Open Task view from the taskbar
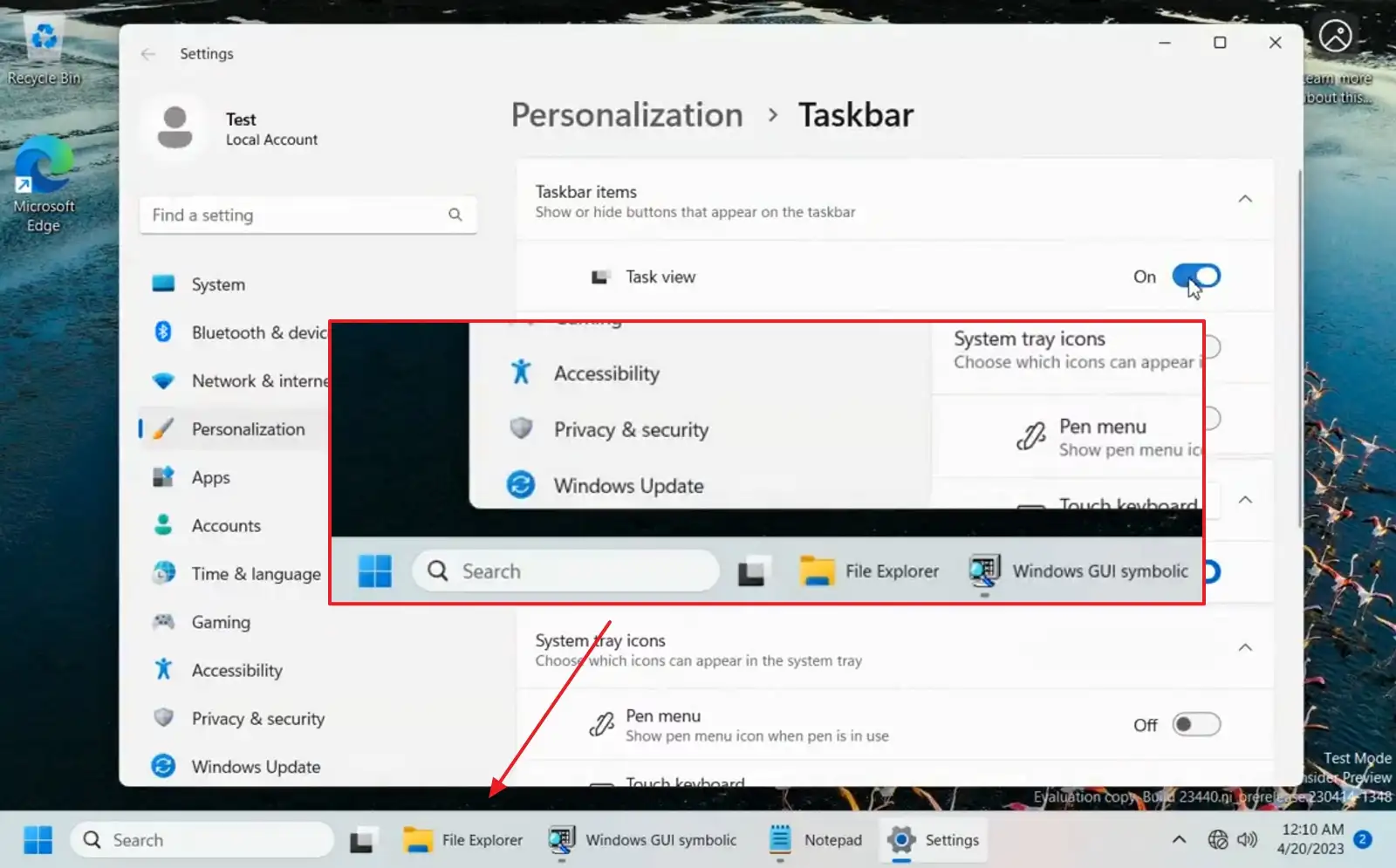Image resolution: width=1396 pixels, height=868 pixels. click(363, 840)
